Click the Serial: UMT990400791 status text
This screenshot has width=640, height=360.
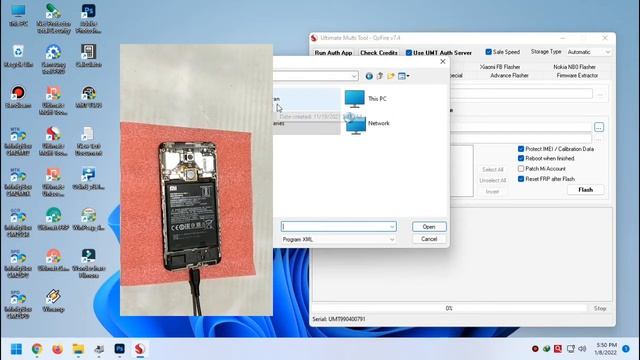coord(339,319)
